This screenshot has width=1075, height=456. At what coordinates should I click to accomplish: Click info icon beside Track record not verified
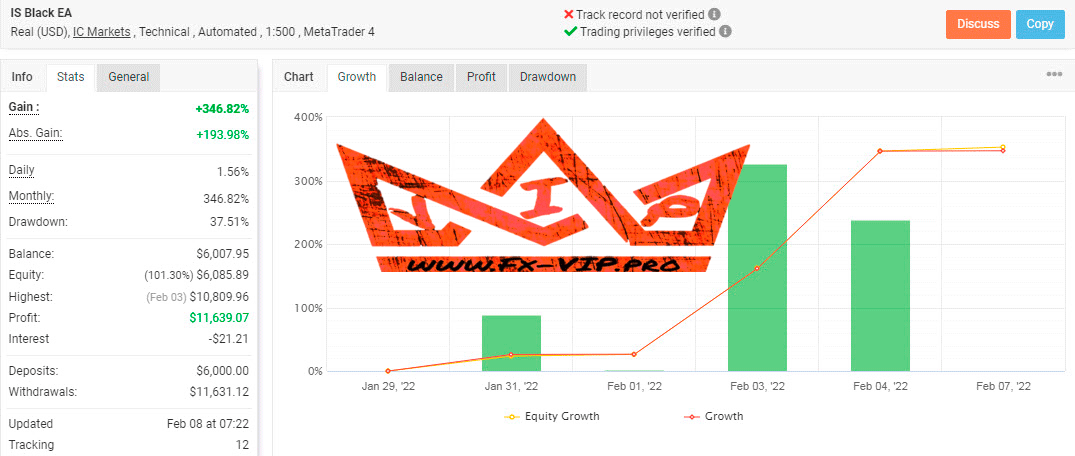pyautogui.click(x=714, y=14)
